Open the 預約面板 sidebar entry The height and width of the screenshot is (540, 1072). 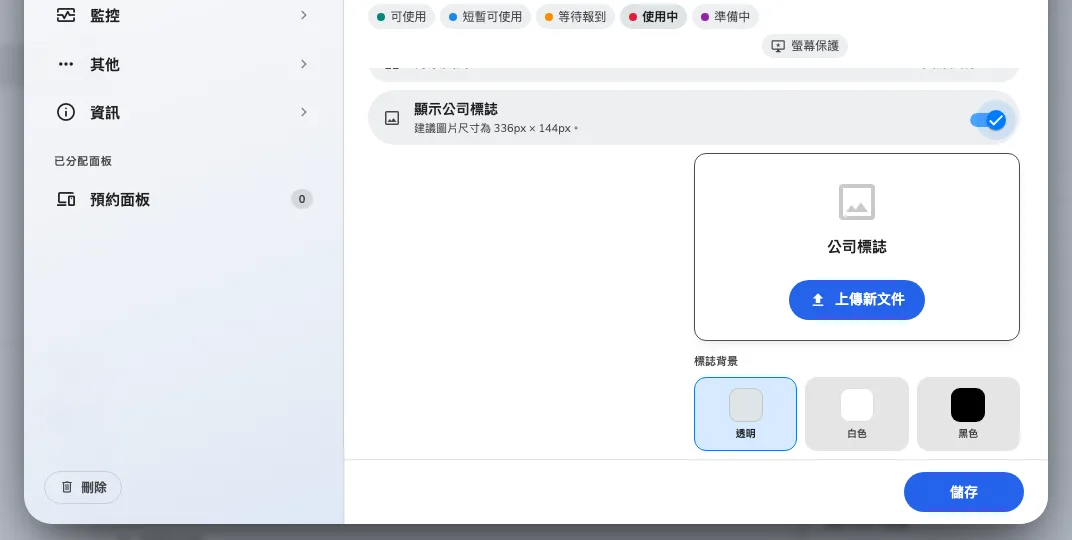[x=183, y=200]
